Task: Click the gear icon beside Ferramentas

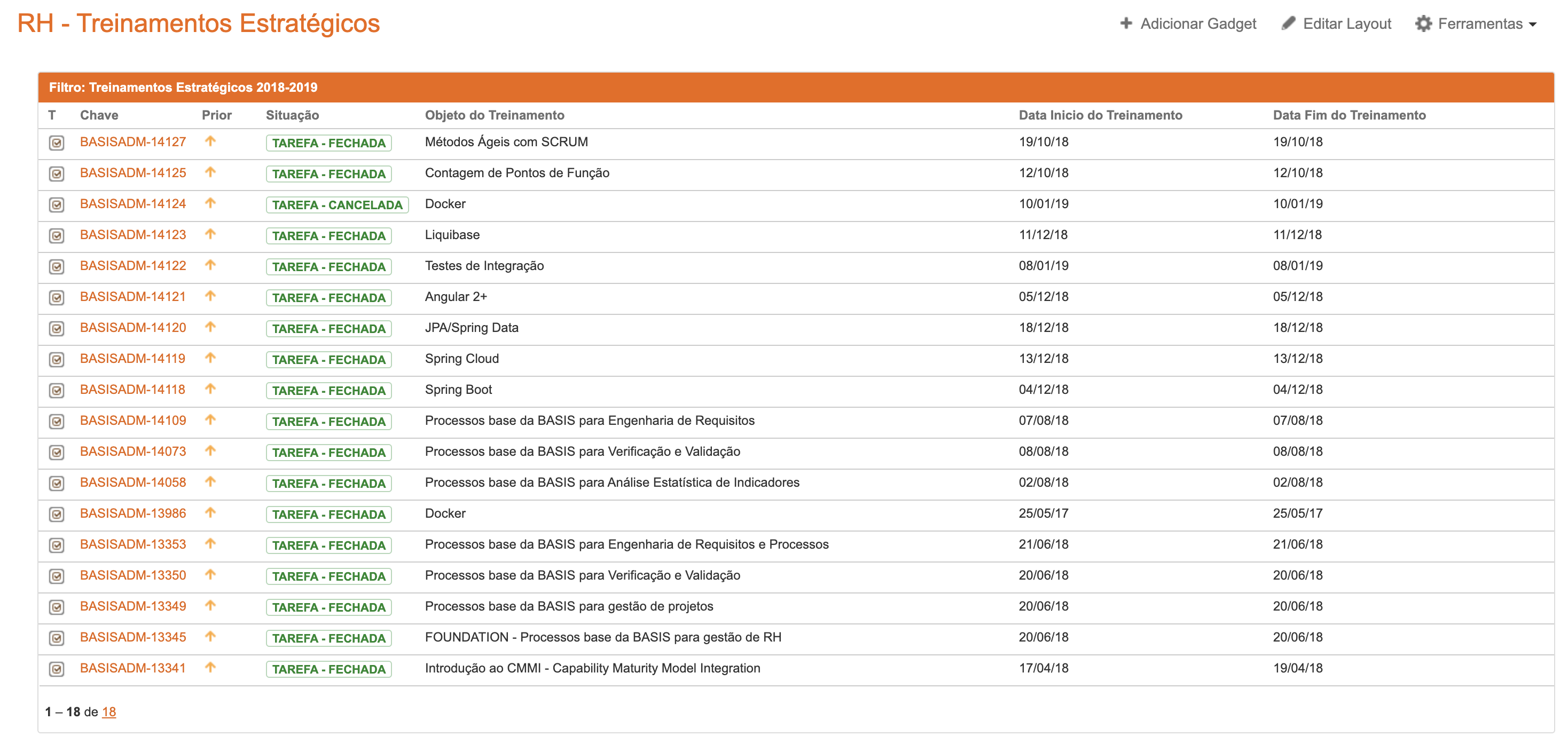Action: tap(1423, 23)
